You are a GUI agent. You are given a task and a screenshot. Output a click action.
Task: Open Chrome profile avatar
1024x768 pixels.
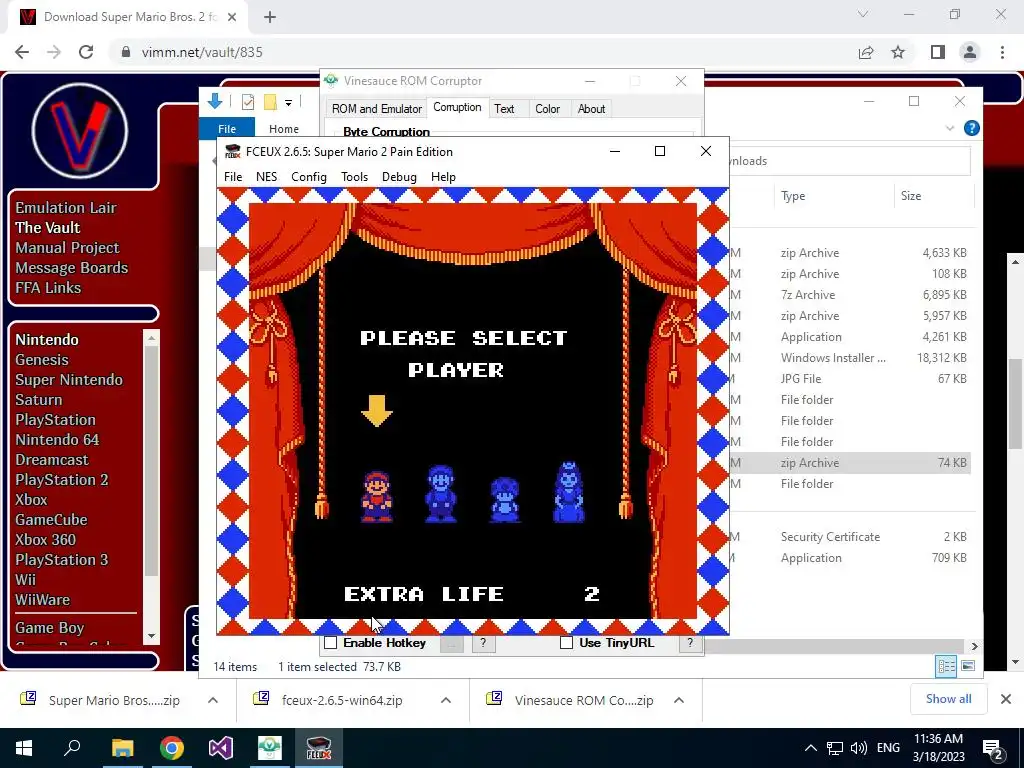coord(970,52)
